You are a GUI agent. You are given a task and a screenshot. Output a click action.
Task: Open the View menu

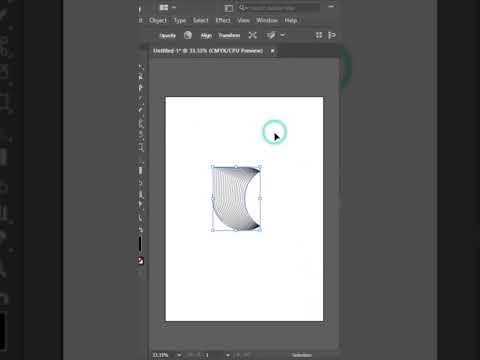(x=244, y=20)
